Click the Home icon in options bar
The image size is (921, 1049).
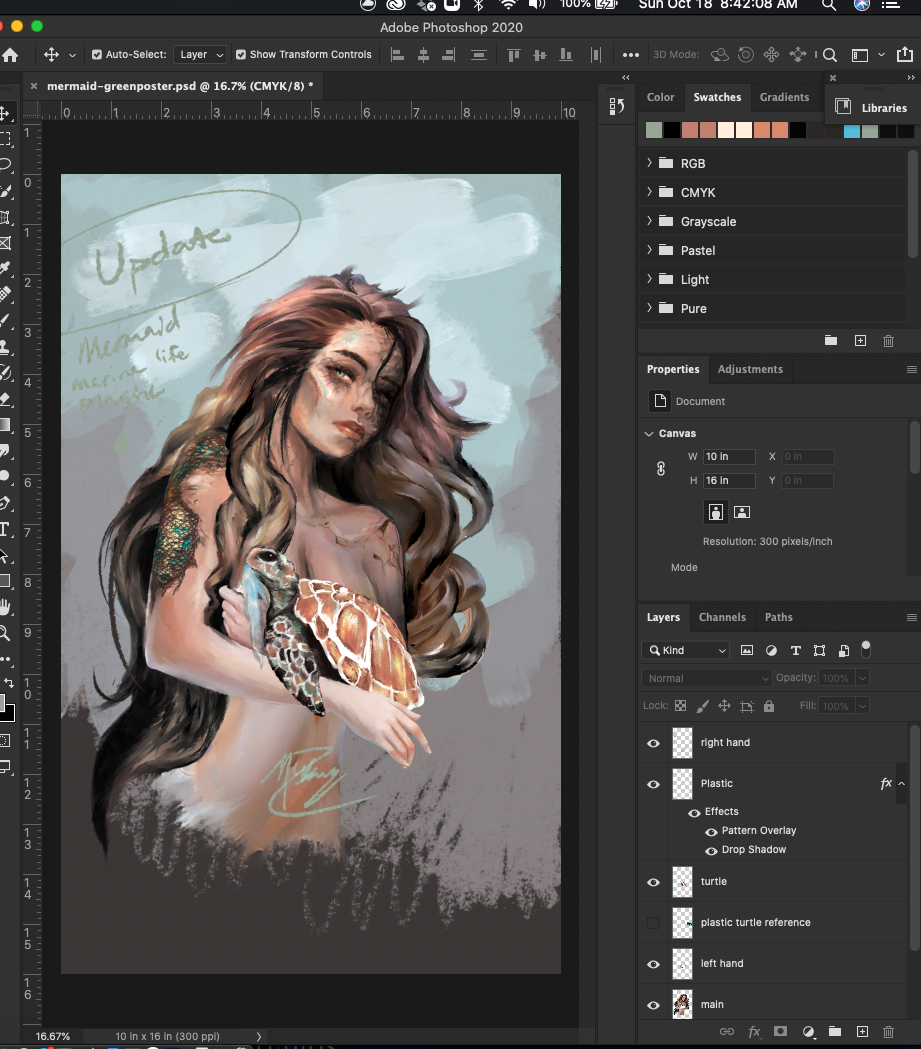(10, 55)
